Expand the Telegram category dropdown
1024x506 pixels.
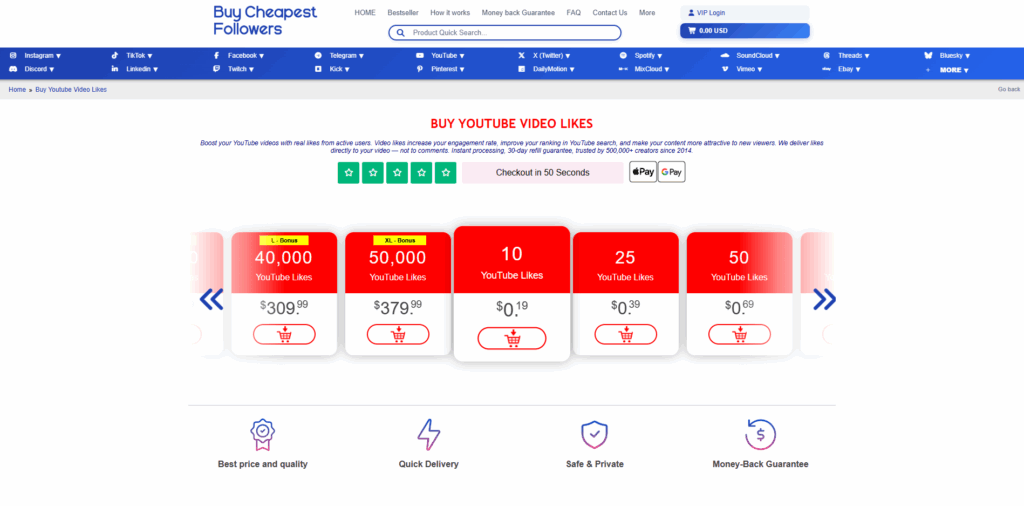(x=347, y=55)
